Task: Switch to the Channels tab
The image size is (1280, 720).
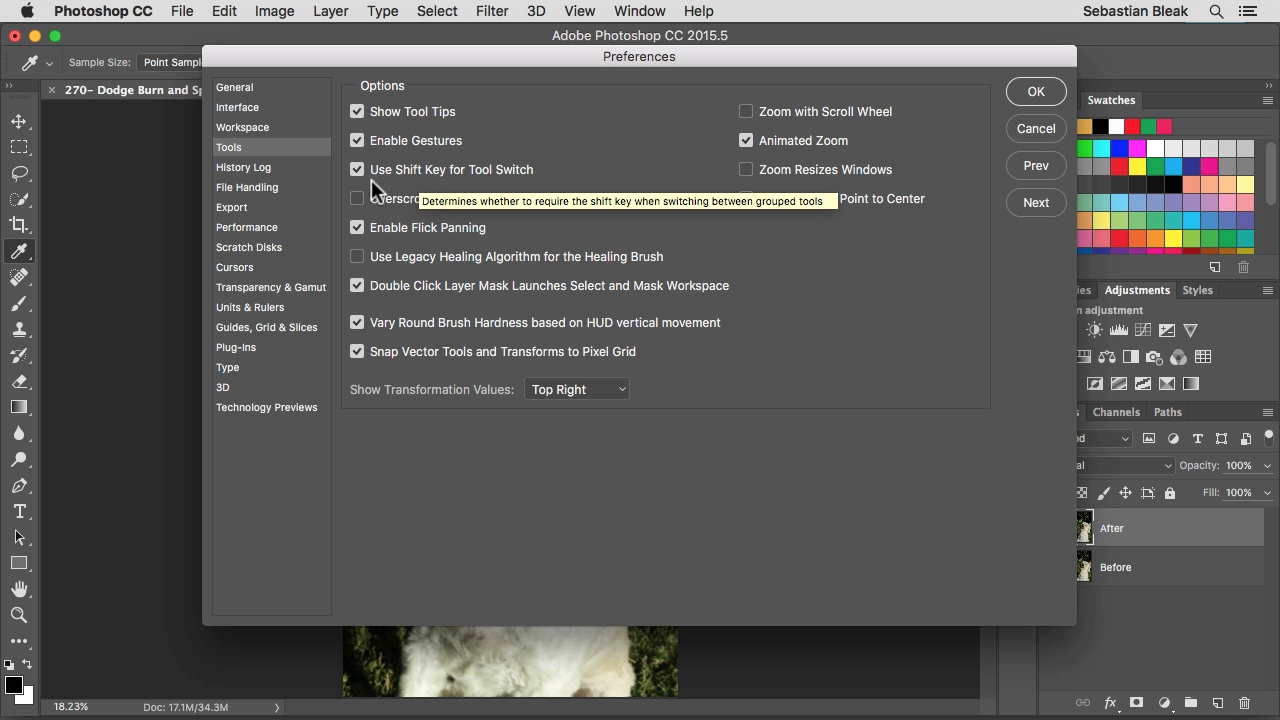Action: coord(1116,412)
